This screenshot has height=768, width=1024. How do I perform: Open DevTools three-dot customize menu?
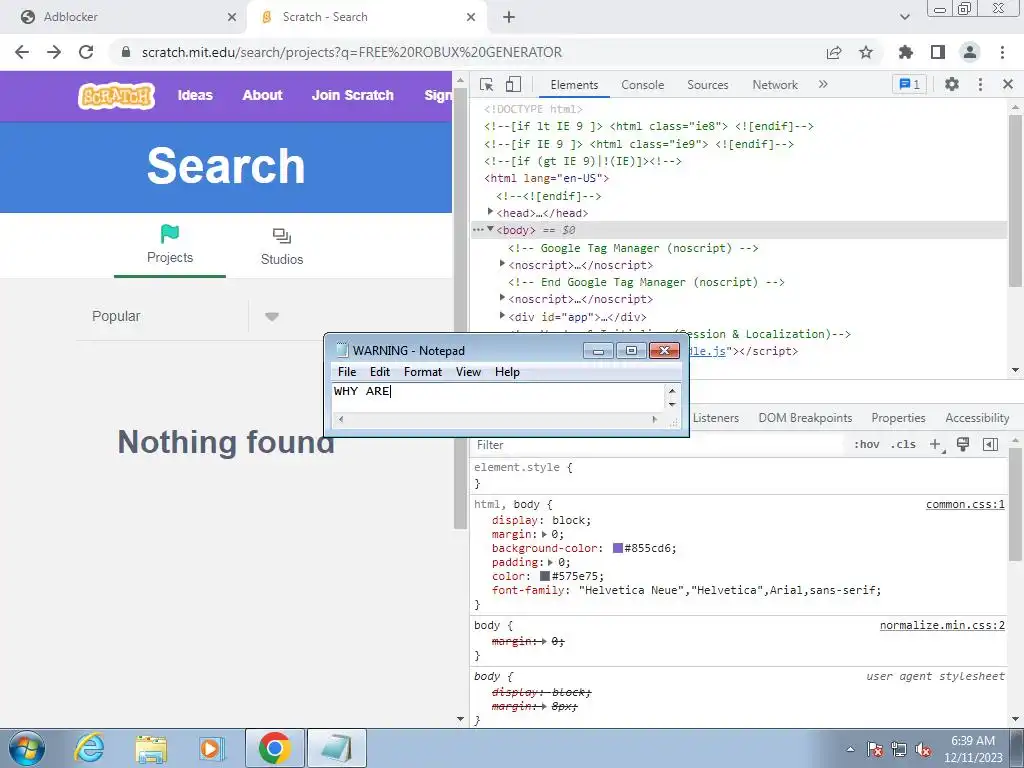[x=980, y=84]
